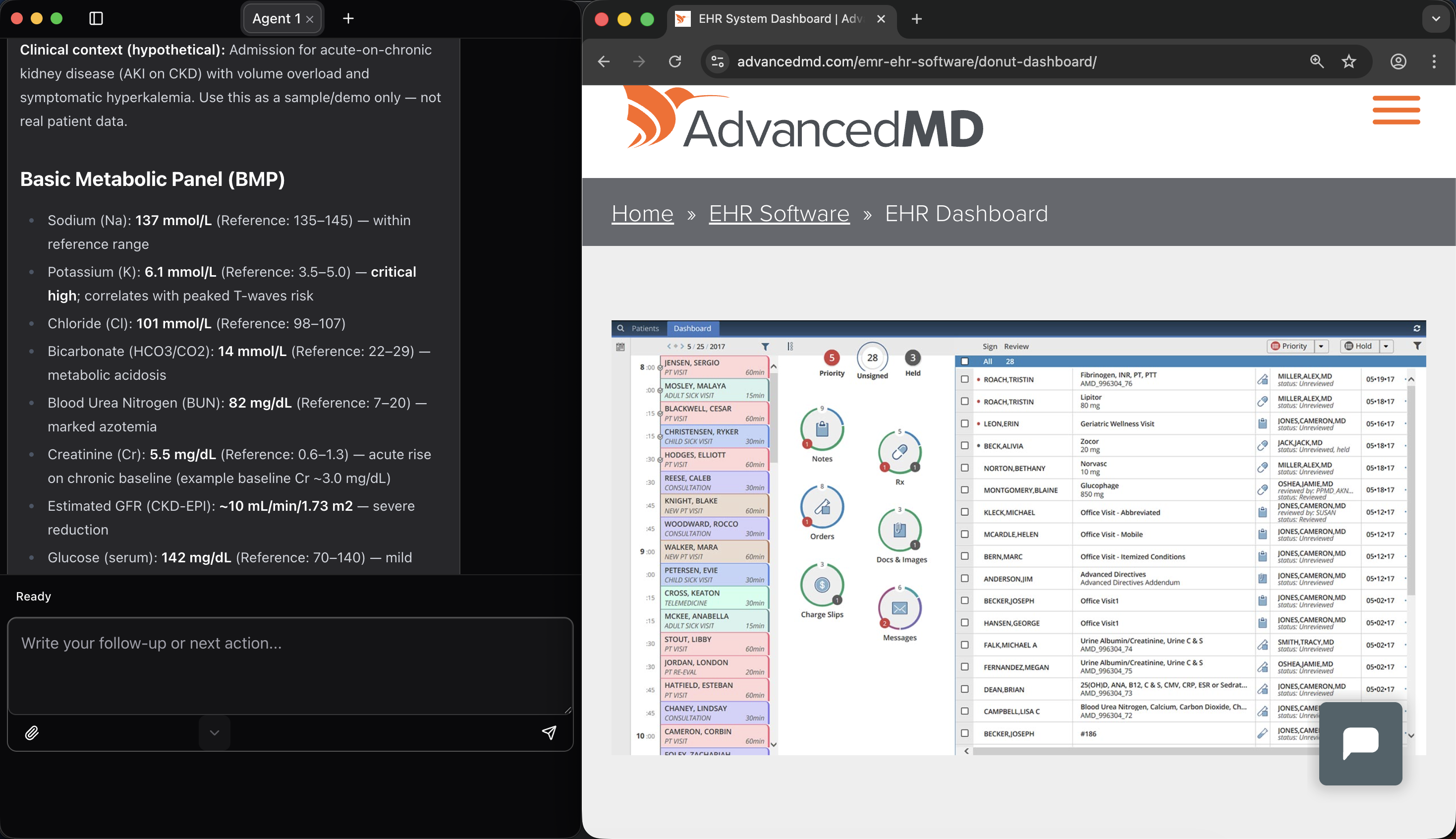Screen dimensions: 1456x839
Task: Check the checkbox next to ROACH,TRISTIN
Action: click(965, 379)
